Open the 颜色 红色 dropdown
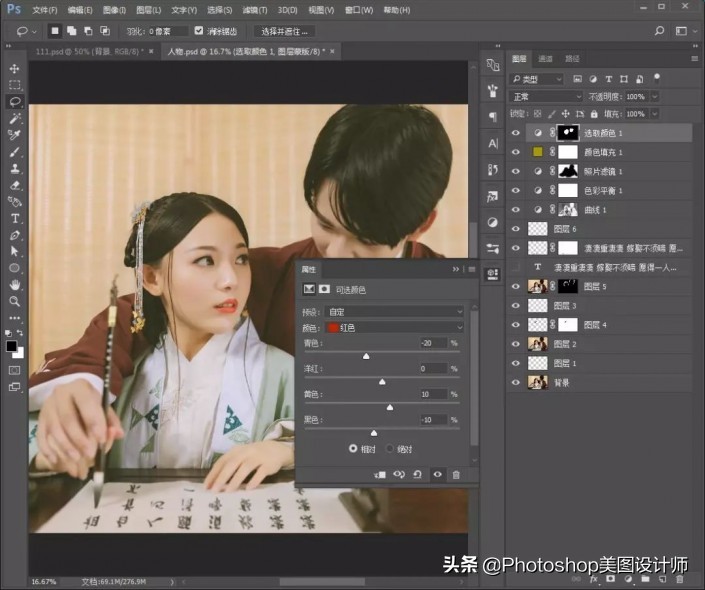The width and height of the screenshot is (705, 590). [x=394, y=328]
